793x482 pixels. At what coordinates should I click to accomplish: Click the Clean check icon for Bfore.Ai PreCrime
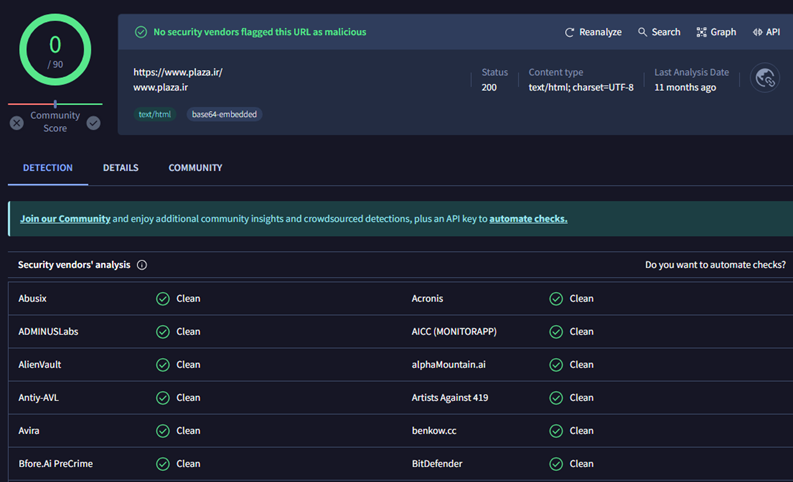pyautogui.click(x=163, y=464)
